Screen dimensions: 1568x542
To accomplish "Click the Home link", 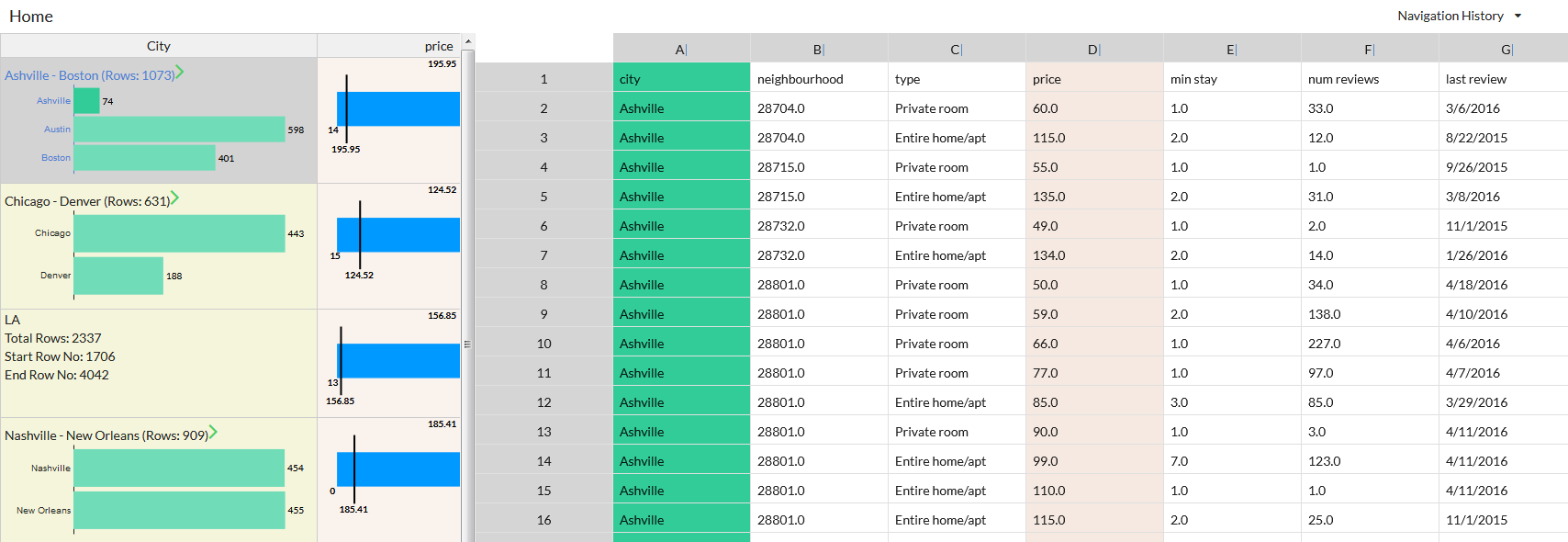I will [31, 17].
